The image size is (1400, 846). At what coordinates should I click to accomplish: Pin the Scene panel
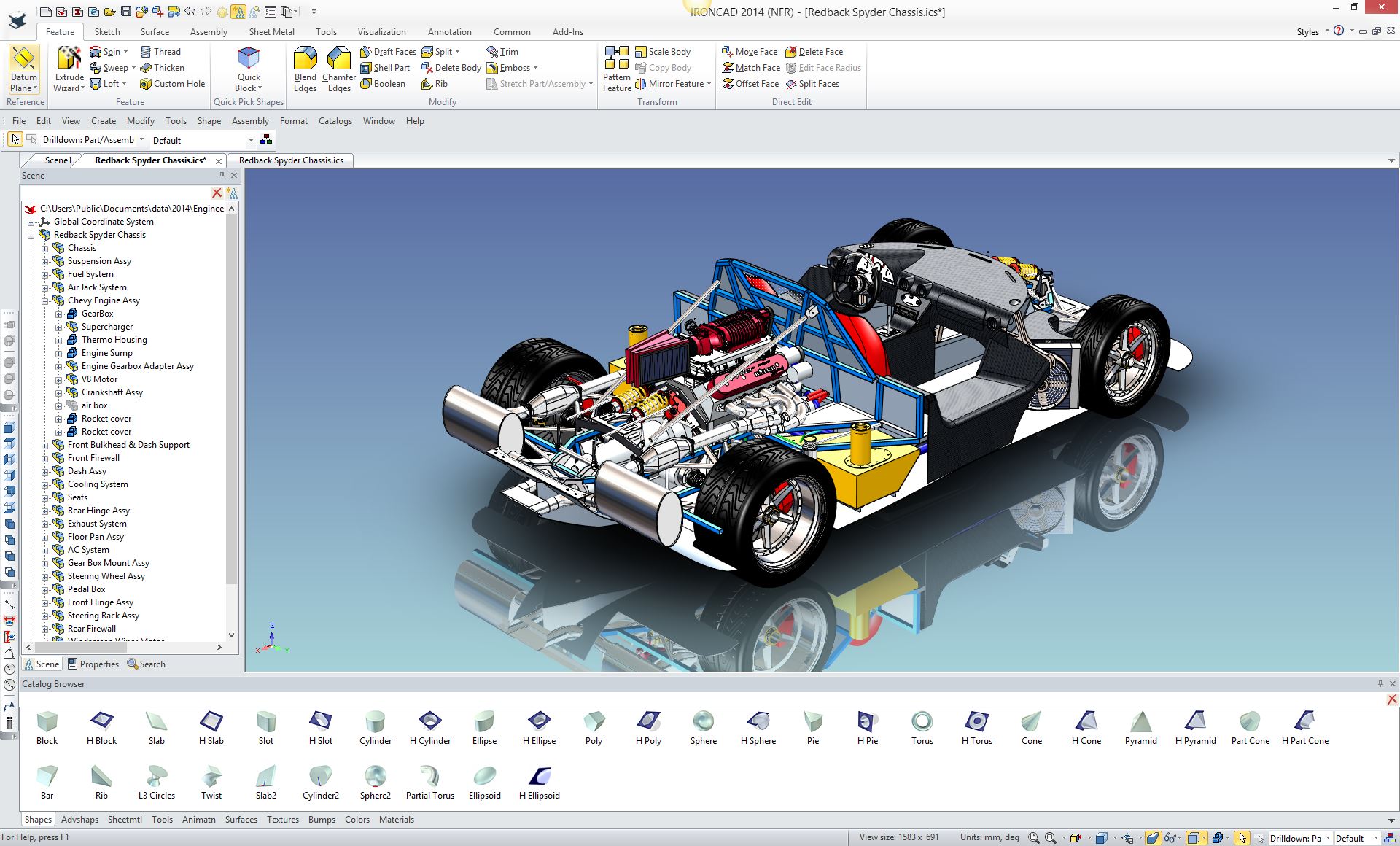tap(222, 175)
